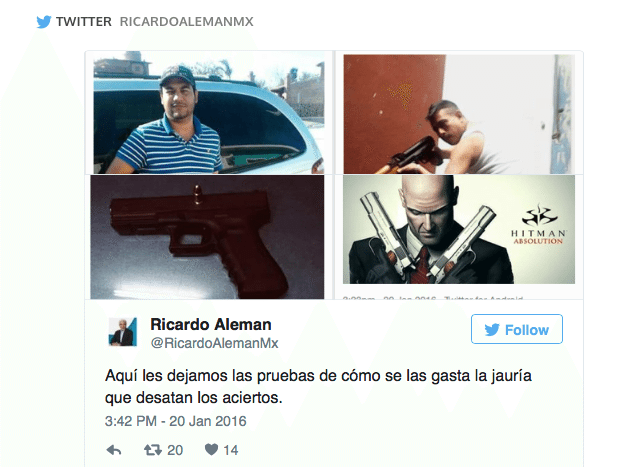
Task: Open Ricardo Aleman's profile avatar
Action: click(123, 332)
